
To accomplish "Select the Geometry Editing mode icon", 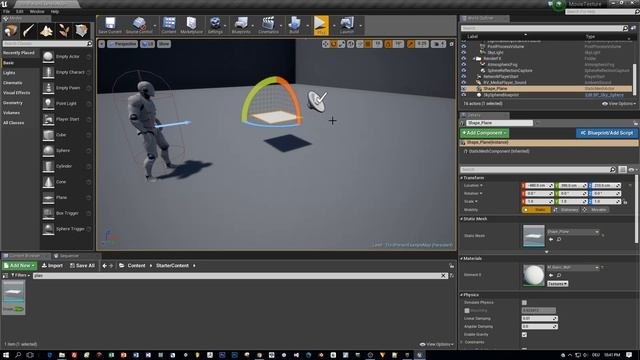I will pos(81,31).
